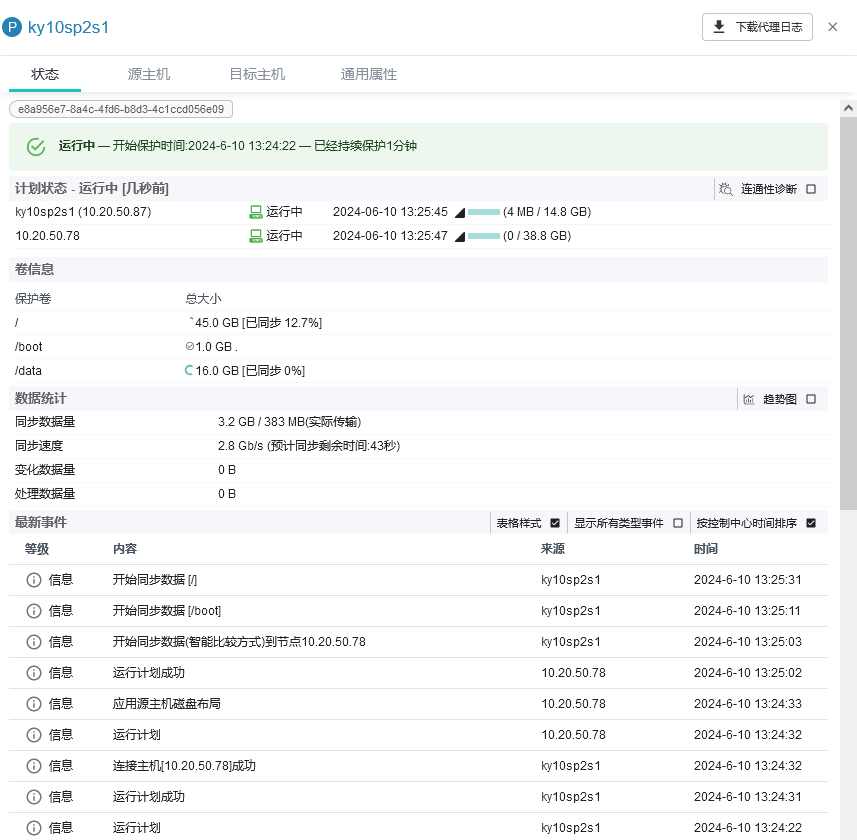
Task: Click the signal strength icon beside 4 MB usage
Action: (458, 212)
